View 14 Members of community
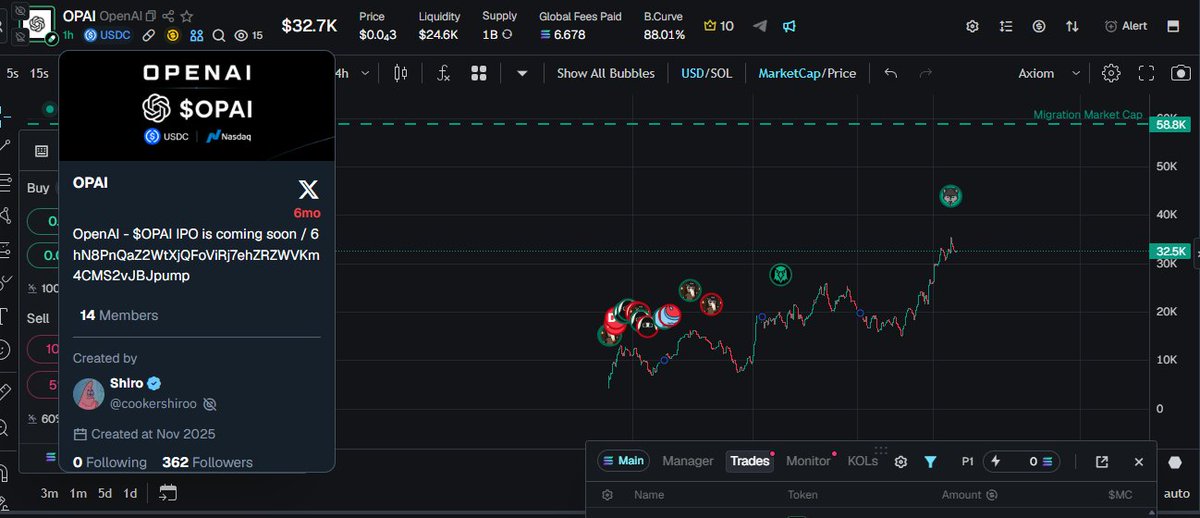The width and height of the screenshot is (1200, 518). [x=118, y=315]
